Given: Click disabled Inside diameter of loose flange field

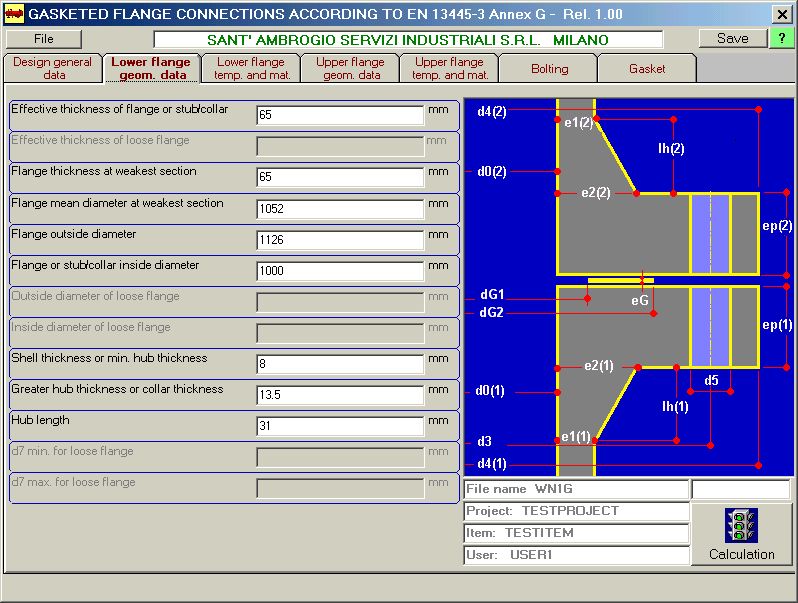Looking at the screenshot, I should point(340,333).
